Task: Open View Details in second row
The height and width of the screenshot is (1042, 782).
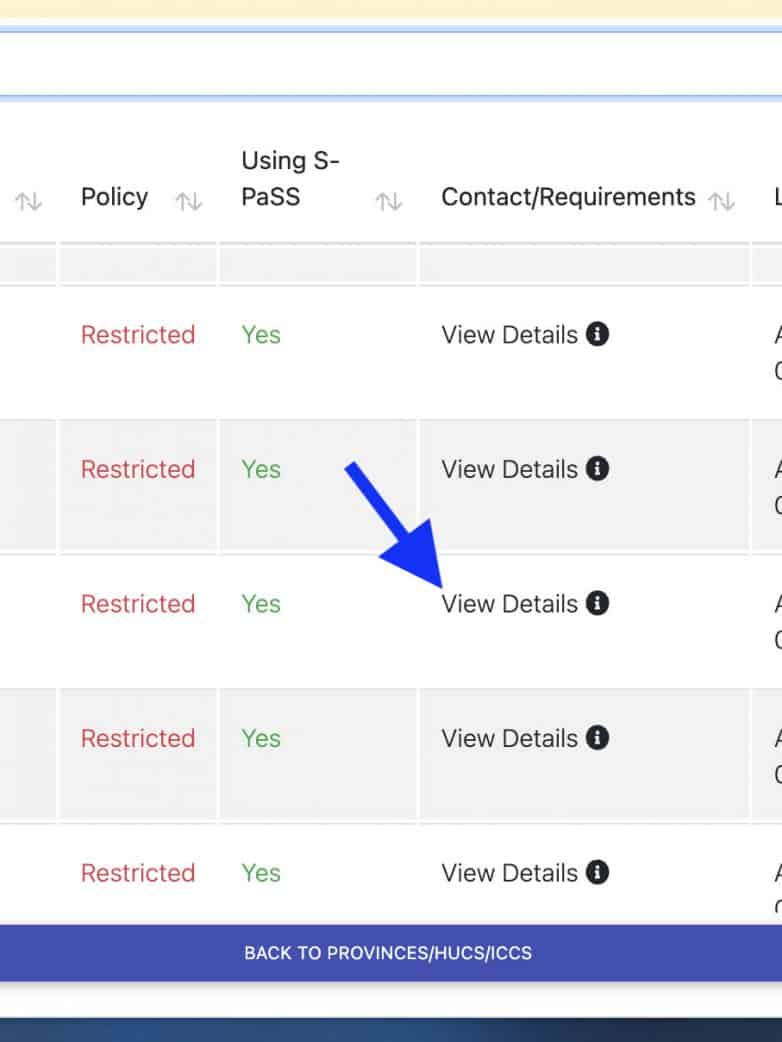Action: tap(509, 469)
